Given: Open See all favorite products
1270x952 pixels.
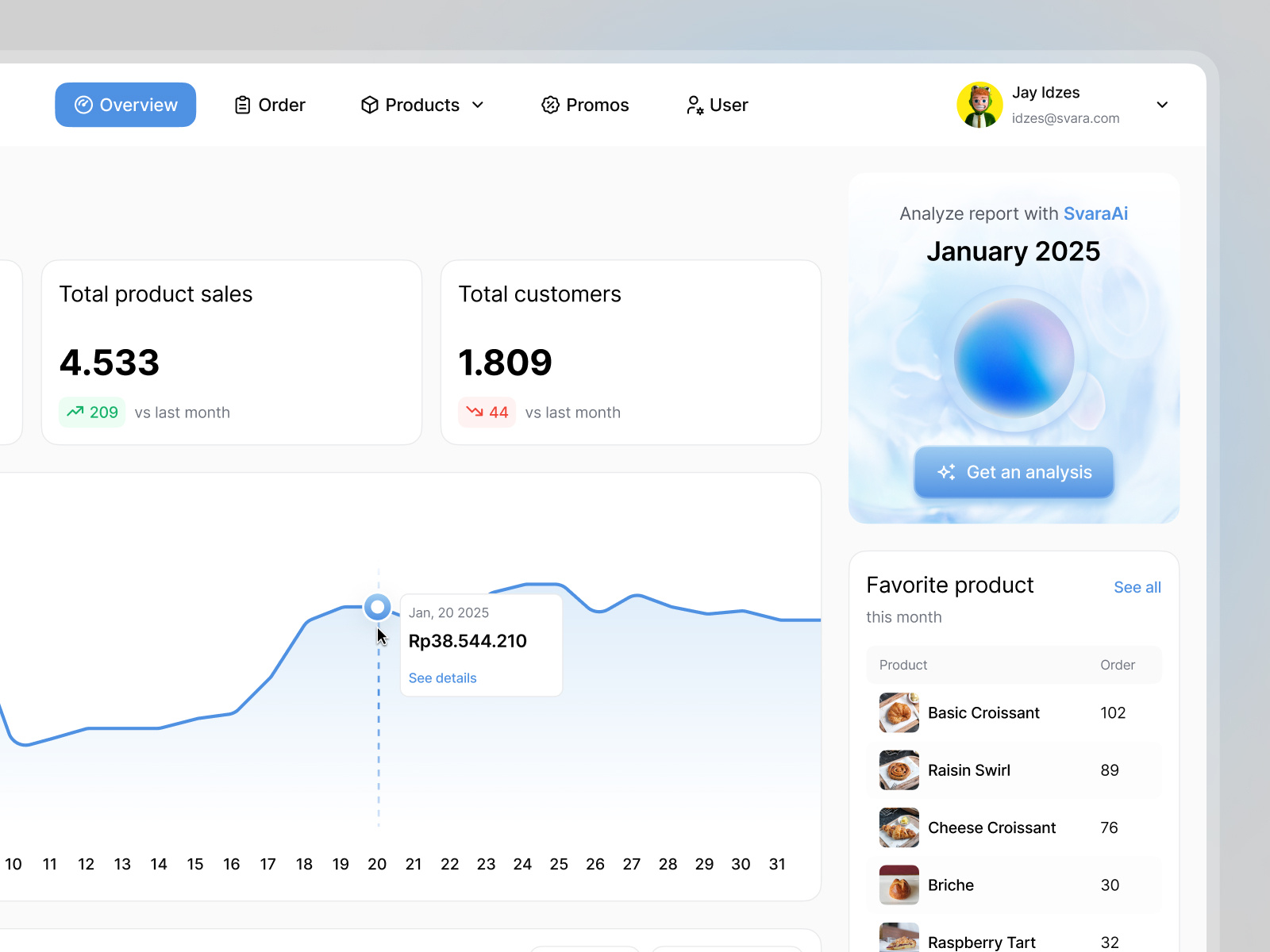Looking at the screenshot, I should coord(1137,587).
